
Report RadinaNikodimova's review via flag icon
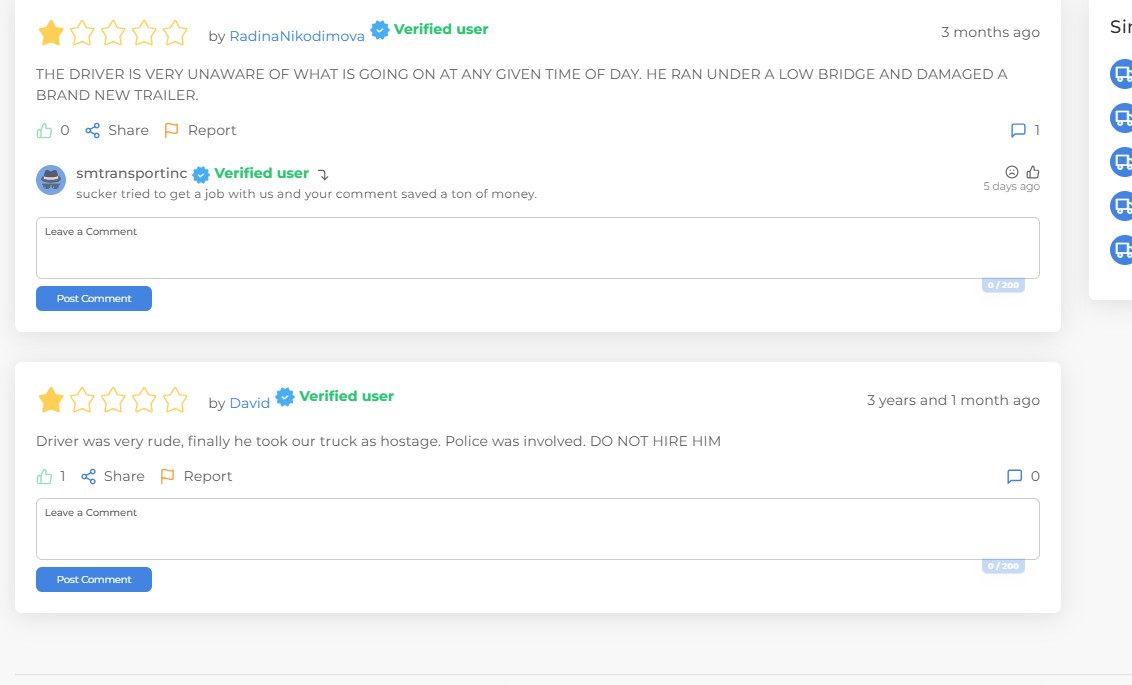click(x=171, y=131)
